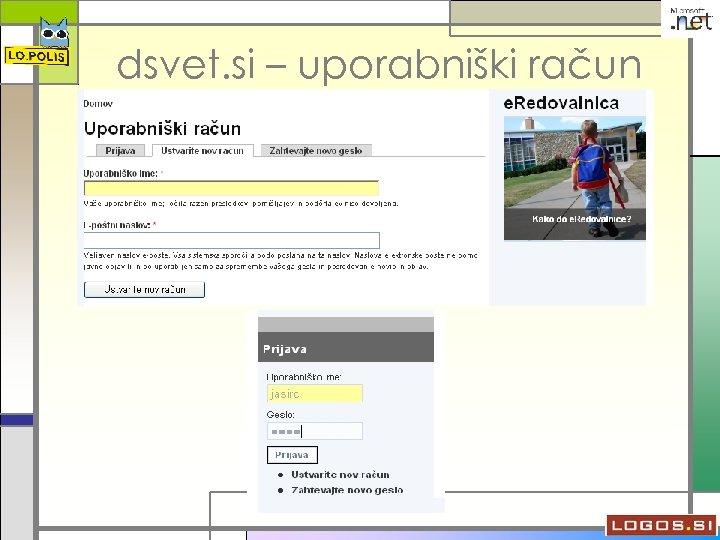Open the Prijava tab

point(120,151)
